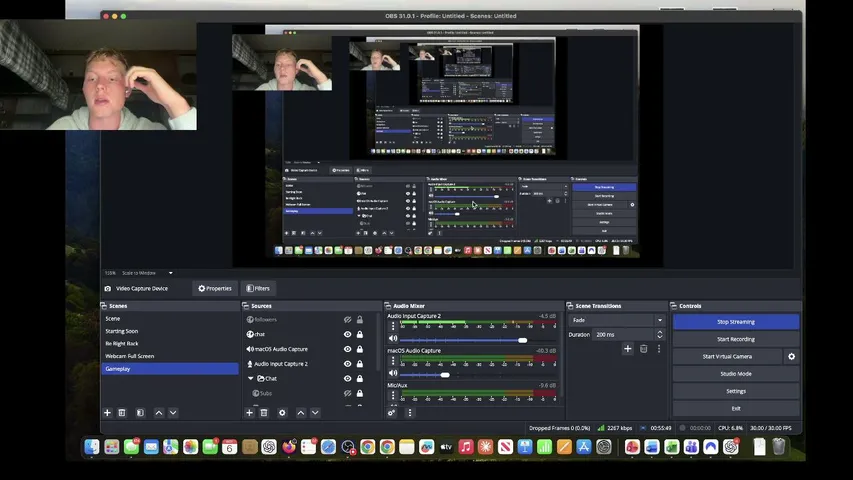Hide the Chat folder group
The image size is (853, 480).
tap(347, 378)
